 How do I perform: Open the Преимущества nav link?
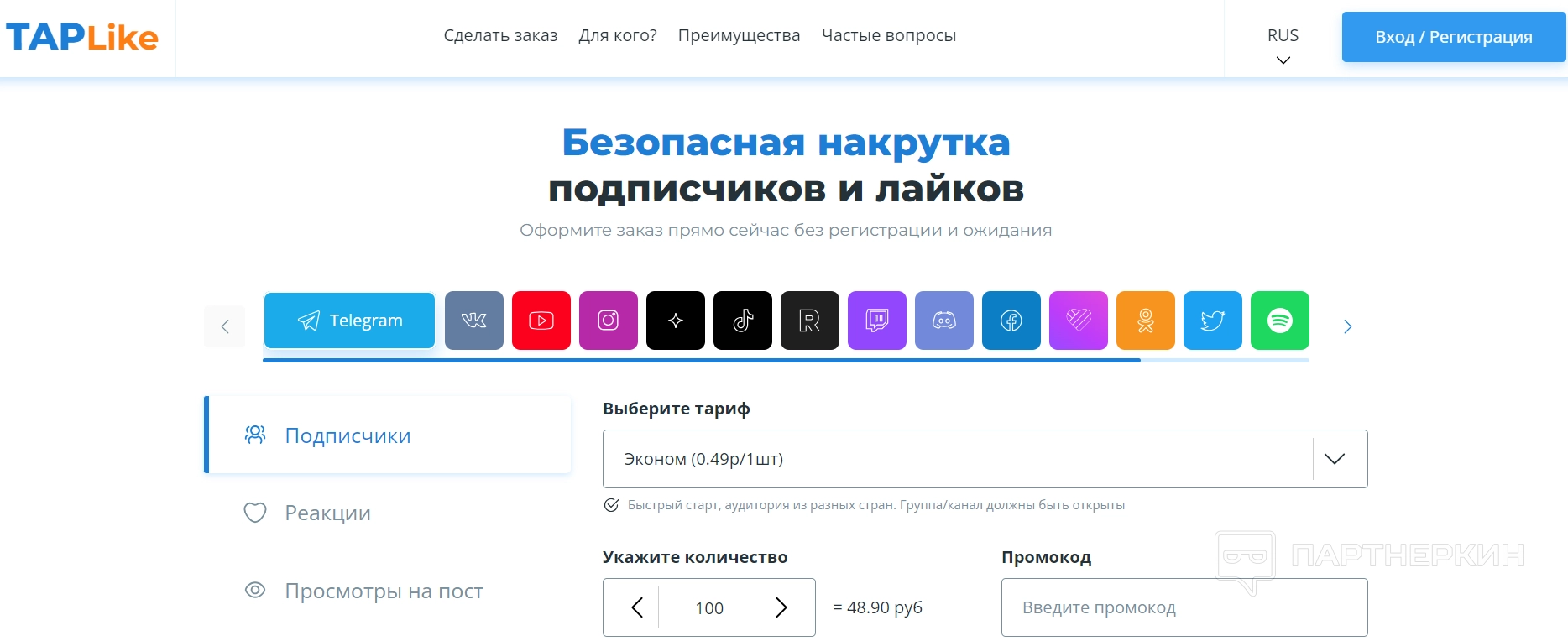[739, 35]
